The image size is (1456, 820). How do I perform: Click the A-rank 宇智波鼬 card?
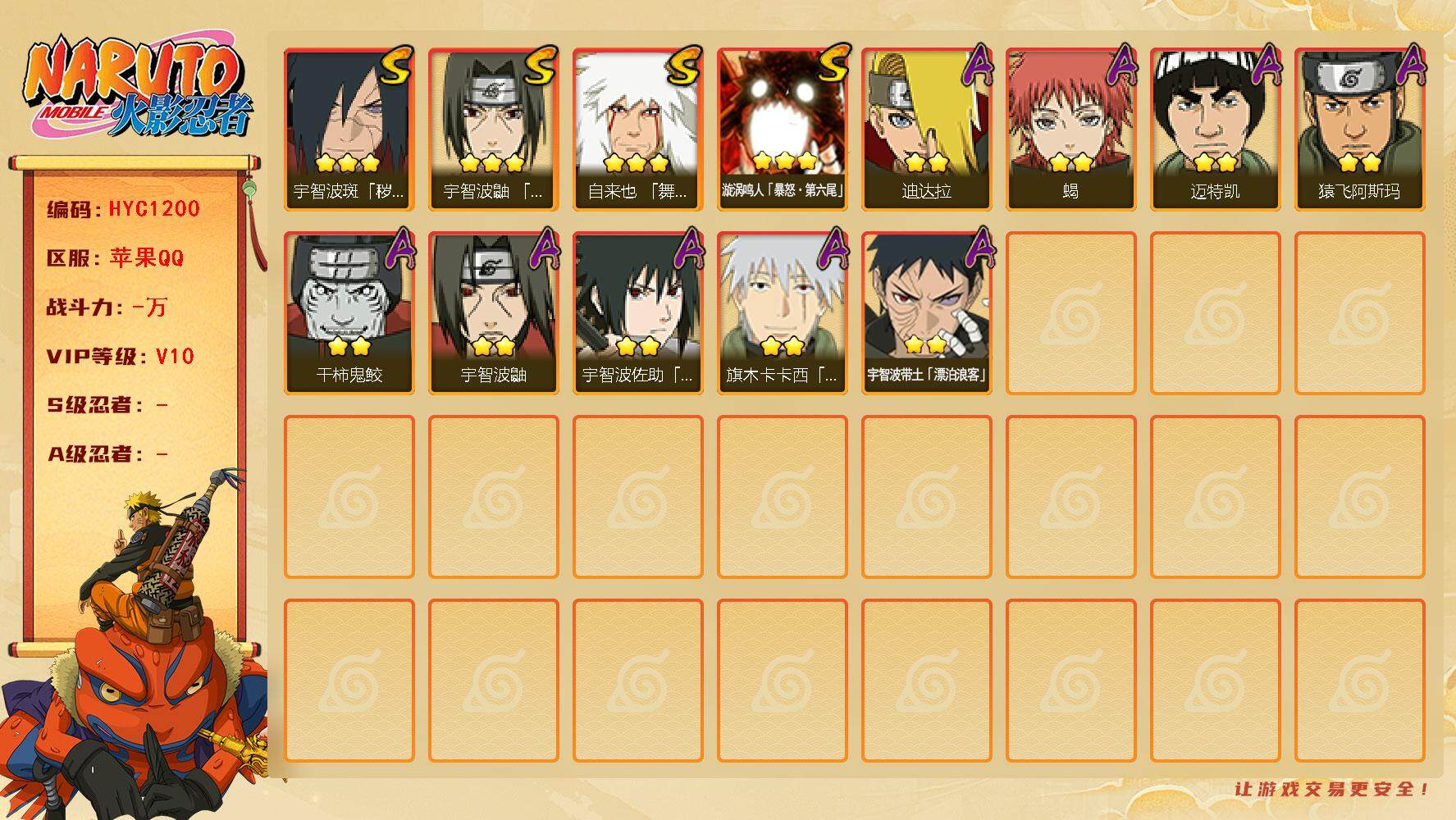[493, 313]
